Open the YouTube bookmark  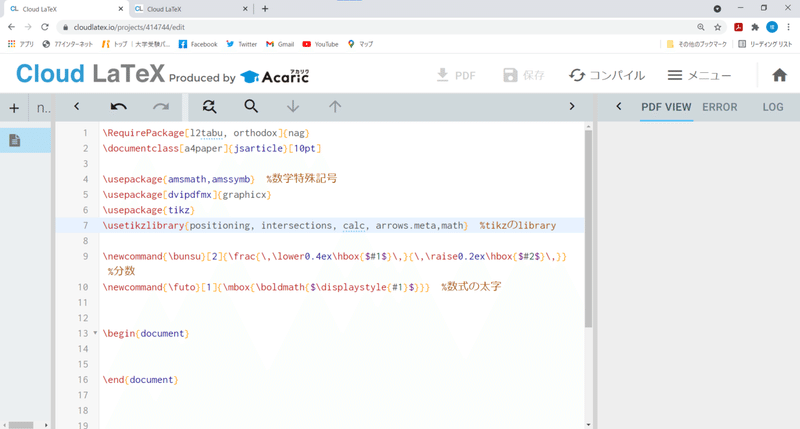[320, 44]
